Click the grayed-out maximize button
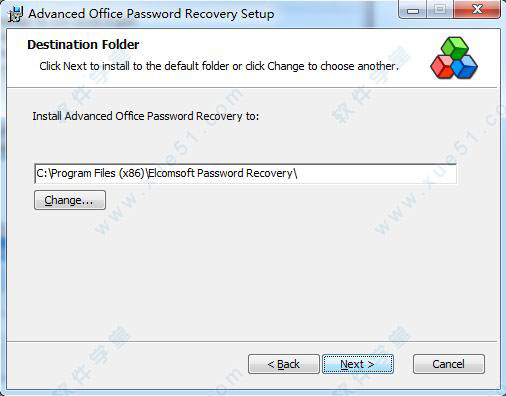The width and height of the screenshot is (506, 396). [440, 10]
